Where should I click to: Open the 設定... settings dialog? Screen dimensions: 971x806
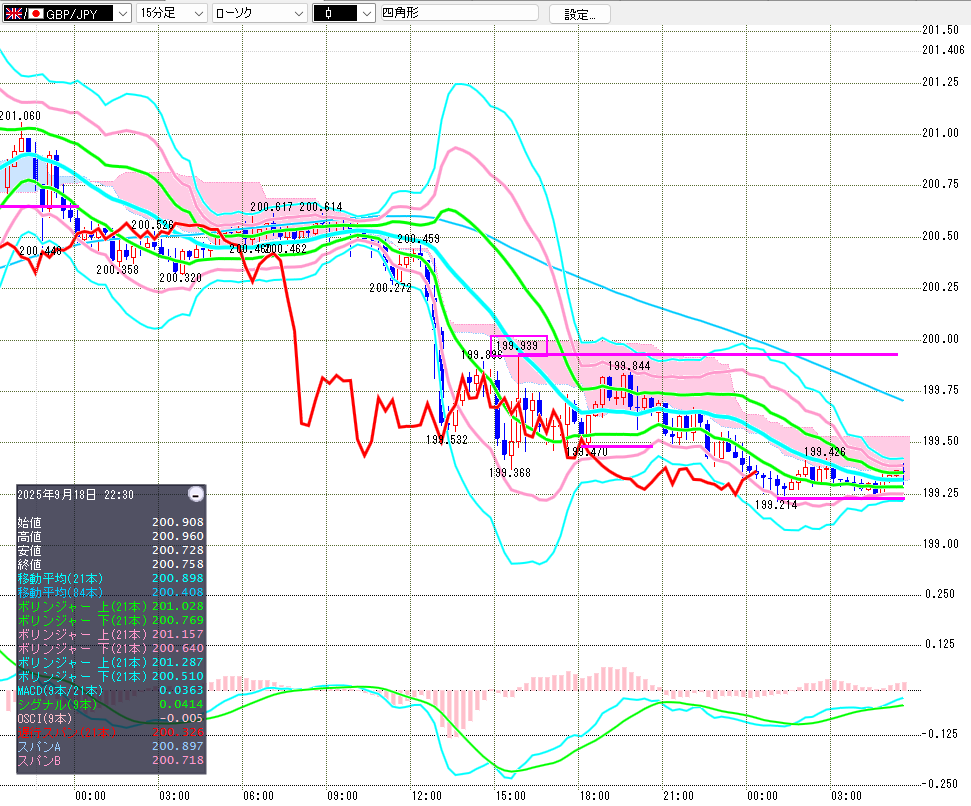click(580, 14)
